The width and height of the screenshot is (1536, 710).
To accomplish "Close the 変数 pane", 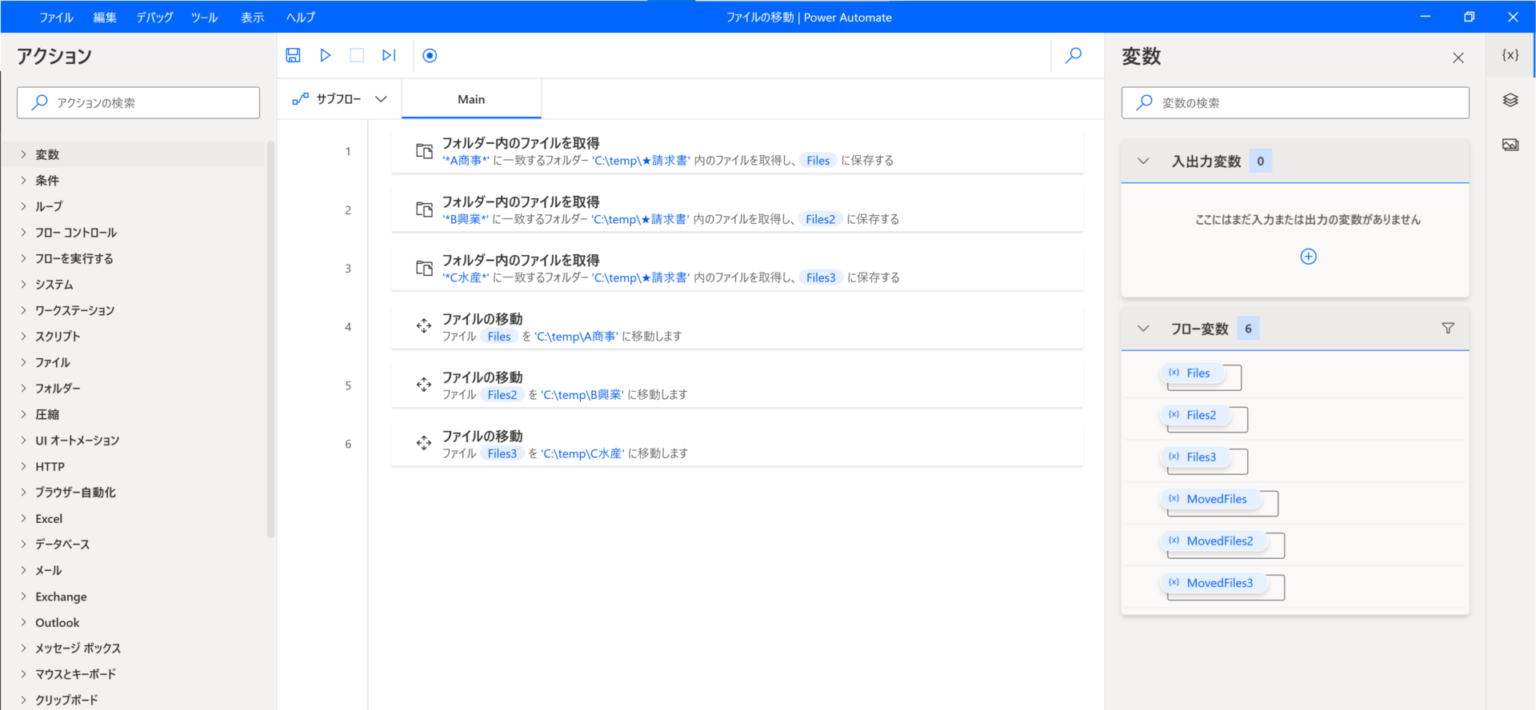I will [1457, 57].
